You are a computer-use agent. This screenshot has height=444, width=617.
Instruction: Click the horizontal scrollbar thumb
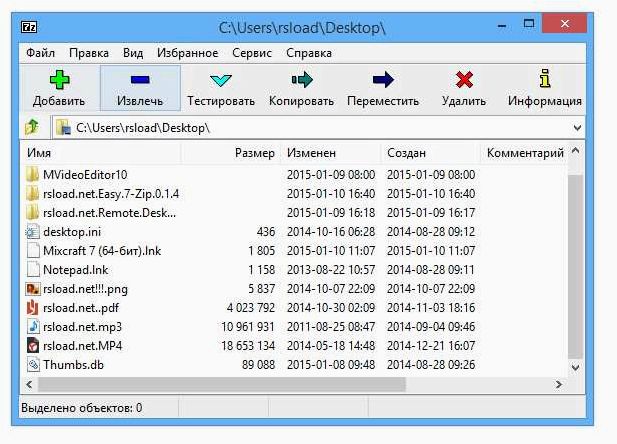pos(222,384)
